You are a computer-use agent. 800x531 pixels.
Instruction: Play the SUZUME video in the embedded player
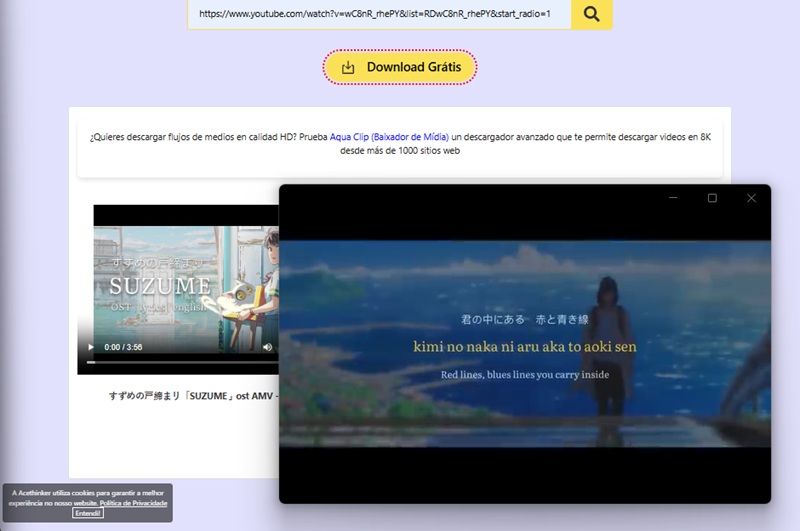(x=90, y=347)
